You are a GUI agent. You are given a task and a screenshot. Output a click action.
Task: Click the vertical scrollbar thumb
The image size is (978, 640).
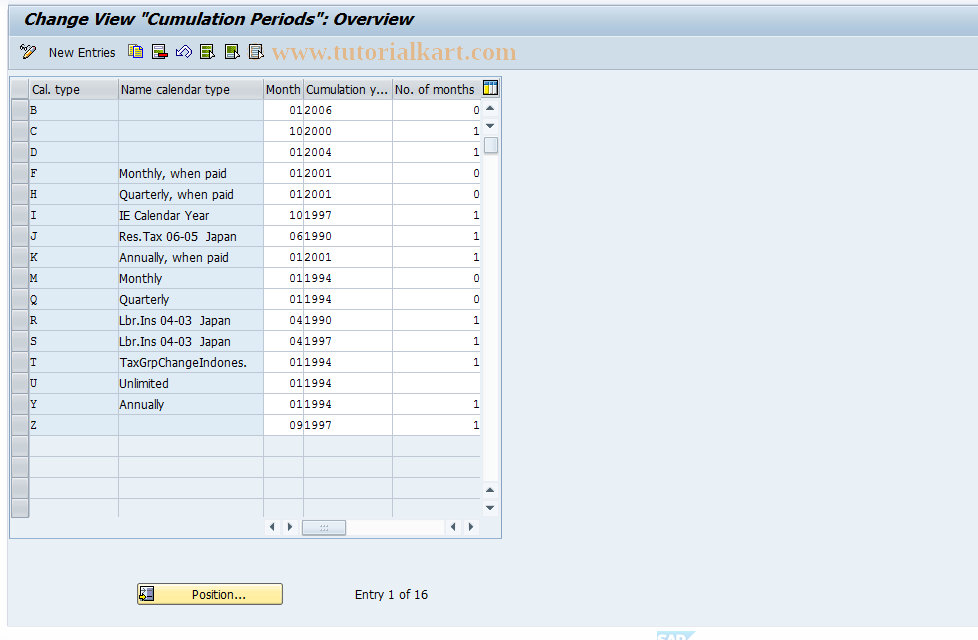point(491,145)
